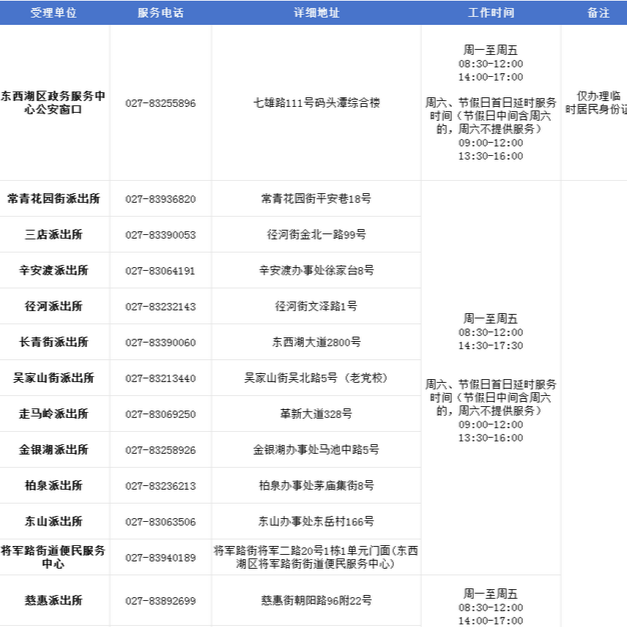Click address 辛安渡办事处徐家台8号
627x627 pixels.
pos(316,270)
